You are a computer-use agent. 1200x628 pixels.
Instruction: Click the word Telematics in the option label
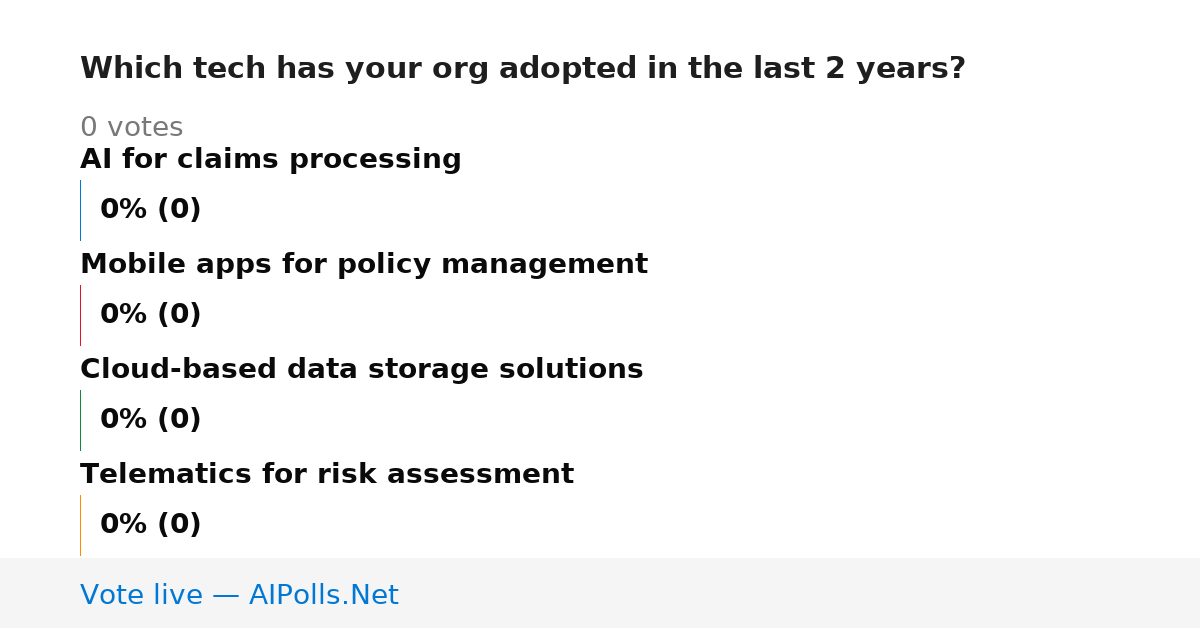(166, 475)
